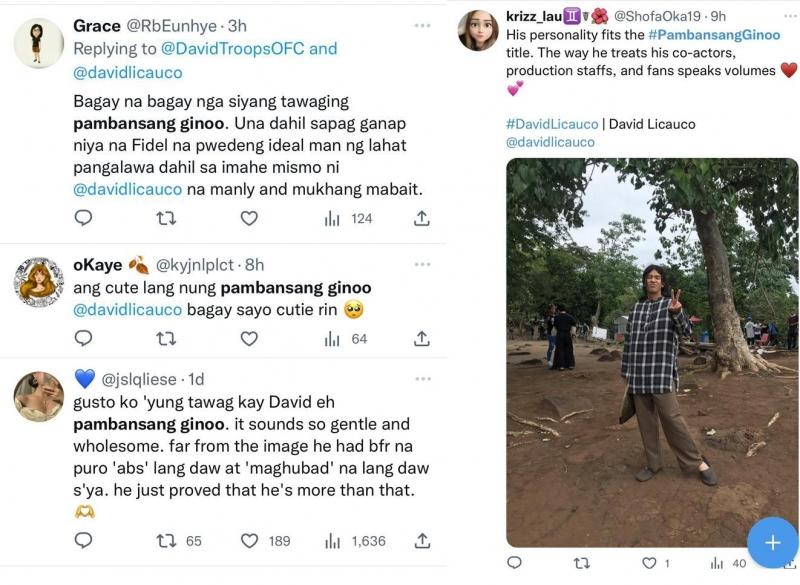Image resolution: width=800 pixels, height=585 pixels.
Task: Like oKaye's cute tweet
Action: coord(249,339)
